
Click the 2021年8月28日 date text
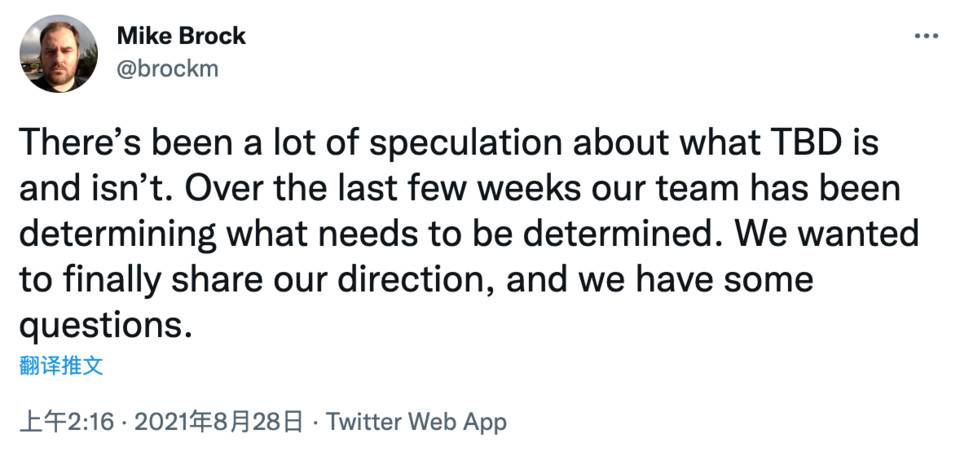[218, 422]
